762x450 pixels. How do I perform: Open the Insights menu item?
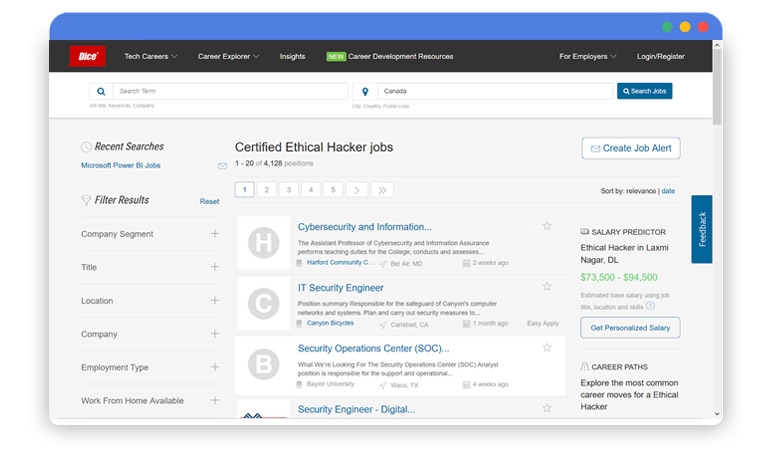(292, 56)
